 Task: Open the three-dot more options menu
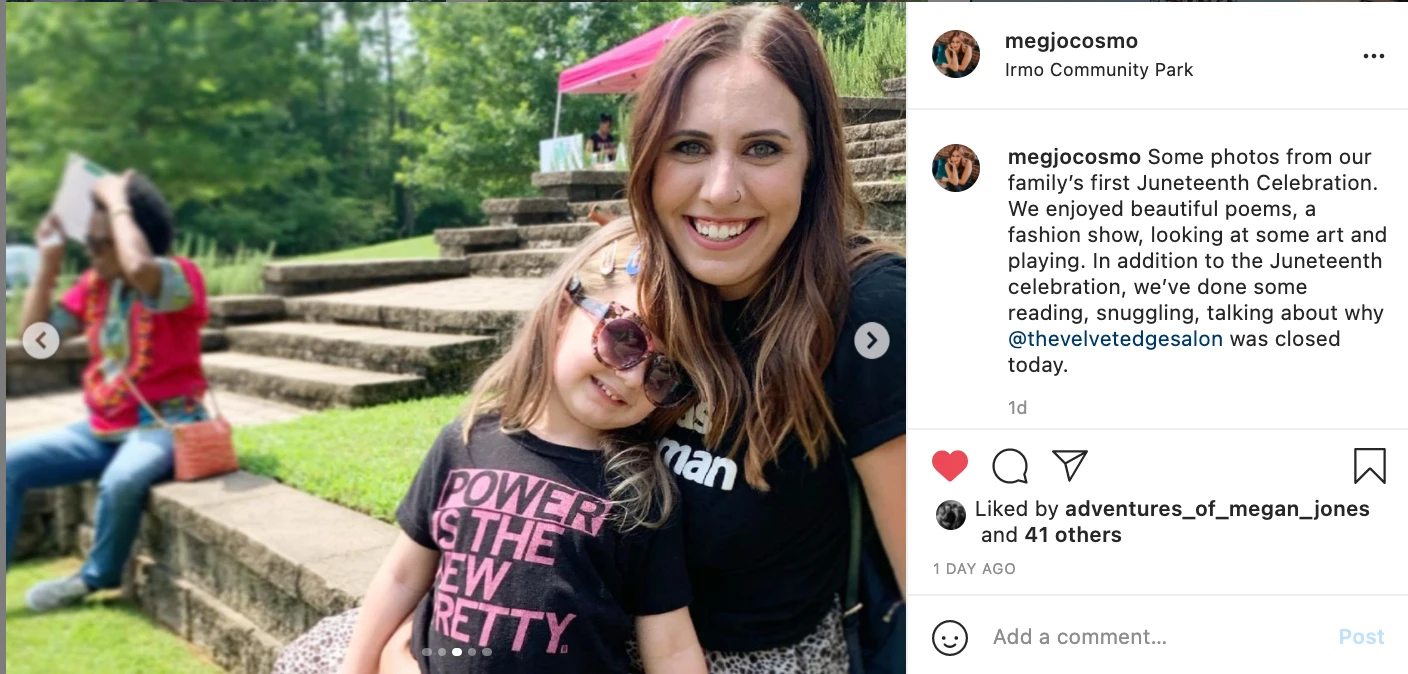point(1374,56)
